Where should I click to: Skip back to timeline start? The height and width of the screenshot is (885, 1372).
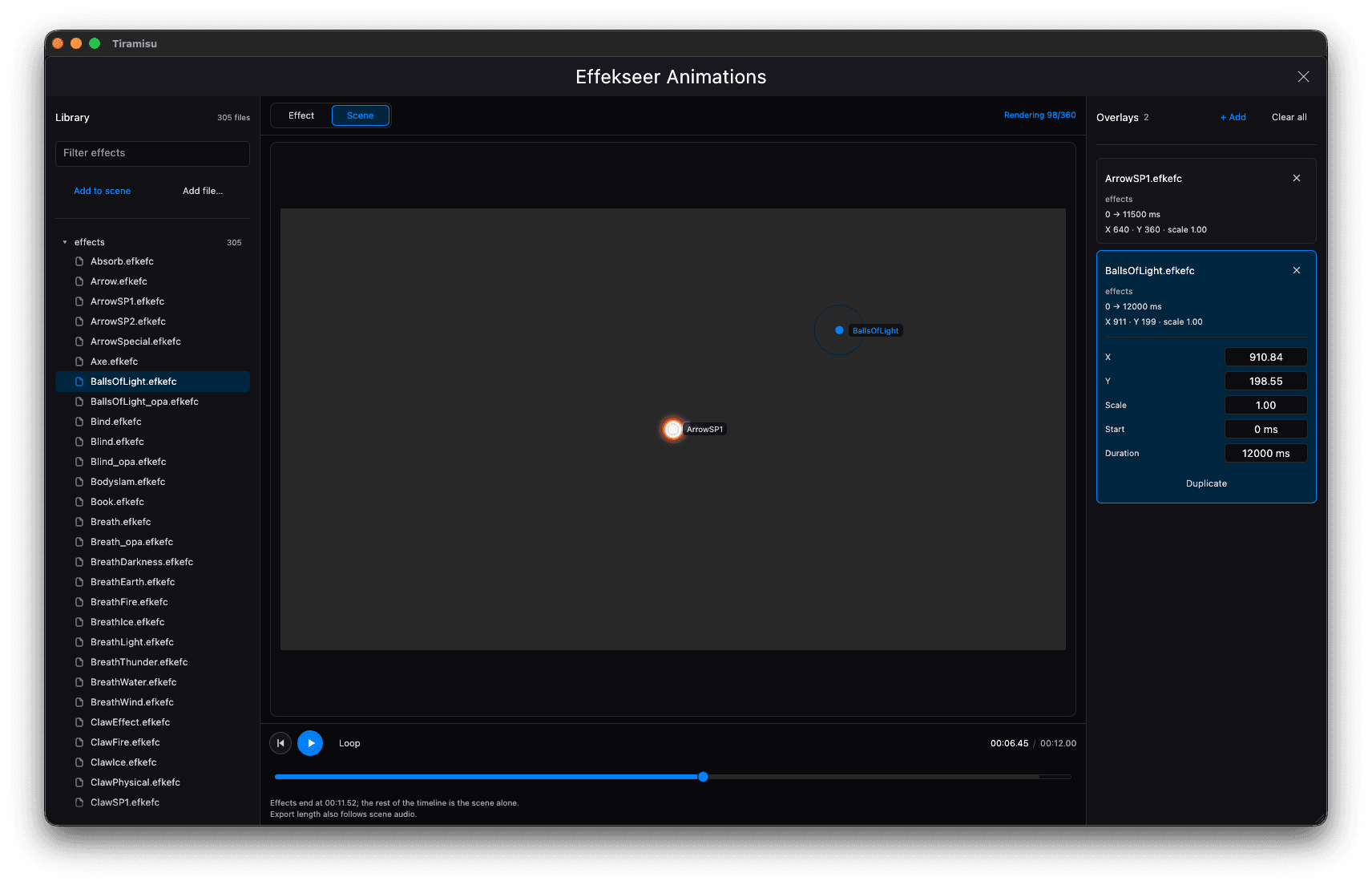(x=280, y=743)
